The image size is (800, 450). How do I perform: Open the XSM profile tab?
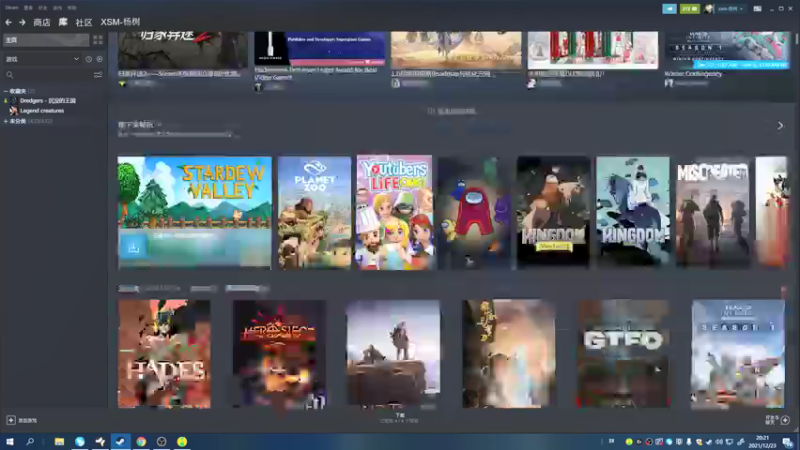[120, 22]
